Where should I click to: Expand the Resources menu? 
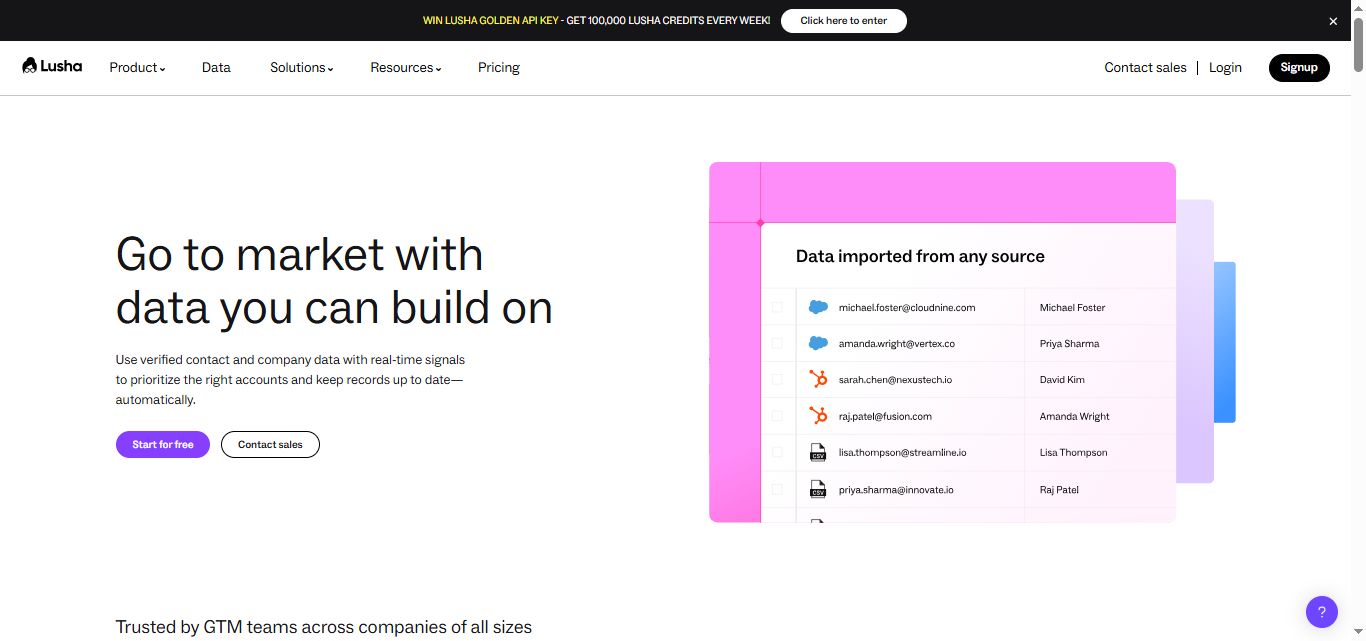pyautogui.click(x=405, y=67)
